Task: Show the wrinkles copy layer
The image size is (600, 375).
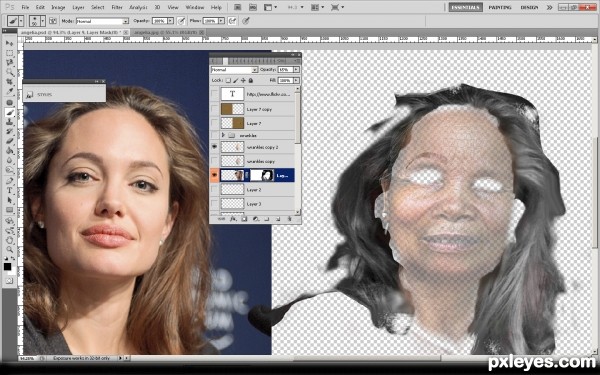Action: coord(214,161)
